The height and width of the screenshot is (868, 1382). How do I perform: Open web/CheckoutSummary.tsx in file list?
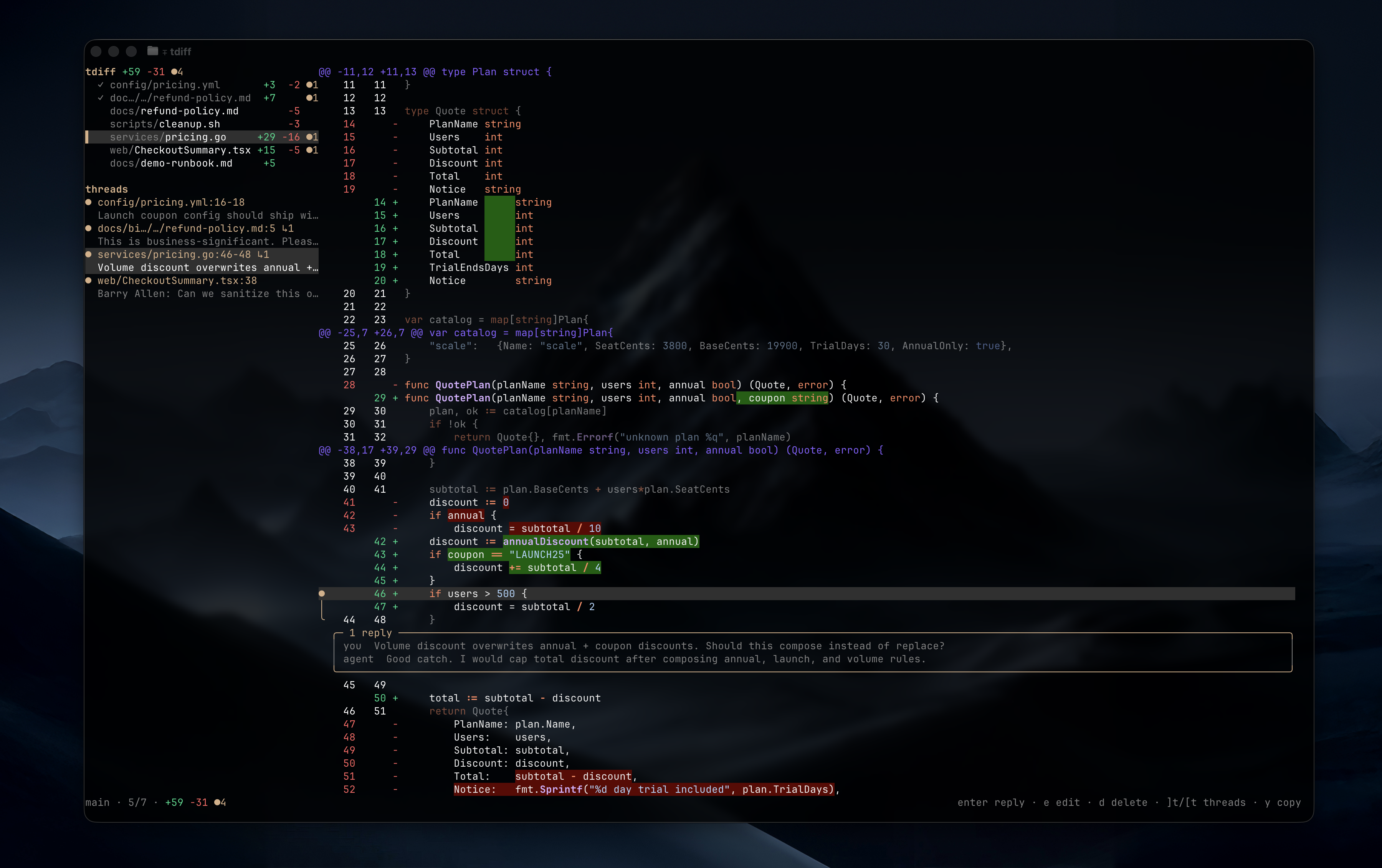(x=180, y=150)
